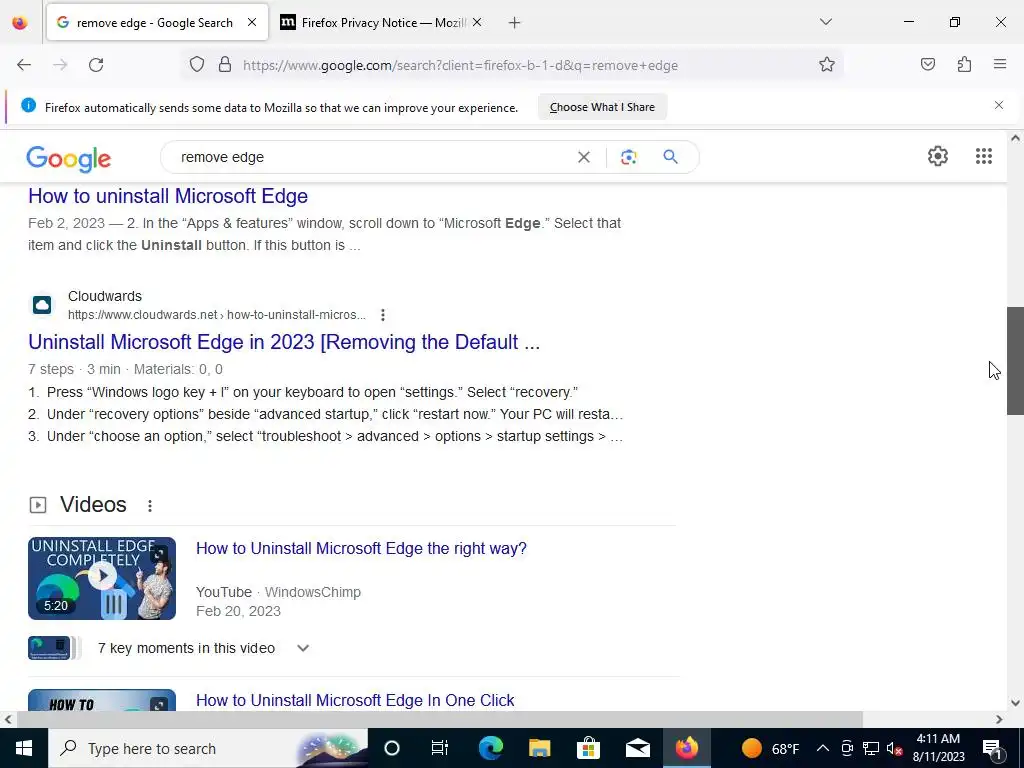
Task: Click the Windows 'Type here to search' box
Action: pyautogui.click(x=208, y=748)
